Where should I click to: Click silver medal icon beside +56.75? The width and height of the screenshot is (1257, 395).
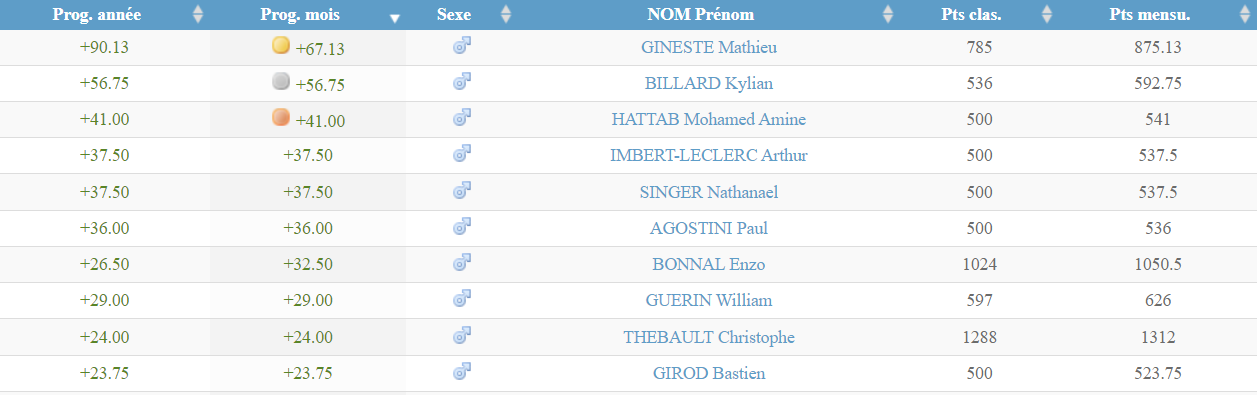281,82
